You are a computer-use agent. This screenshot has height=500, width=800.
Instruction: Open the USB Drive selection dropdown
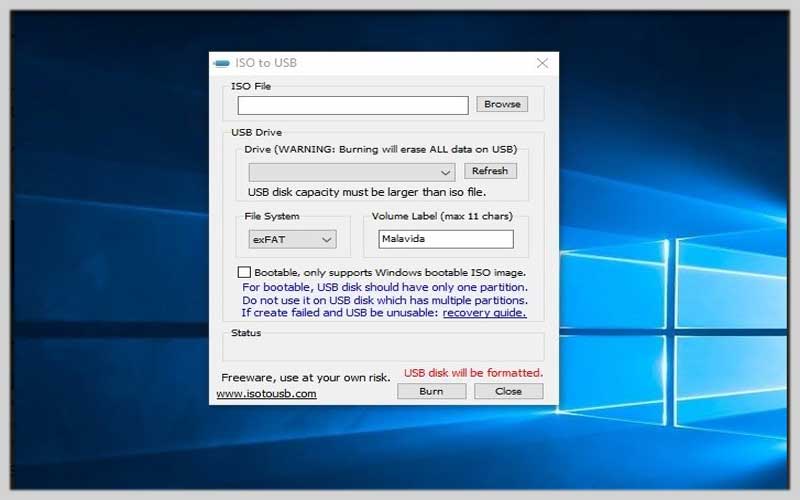point(352,172)
